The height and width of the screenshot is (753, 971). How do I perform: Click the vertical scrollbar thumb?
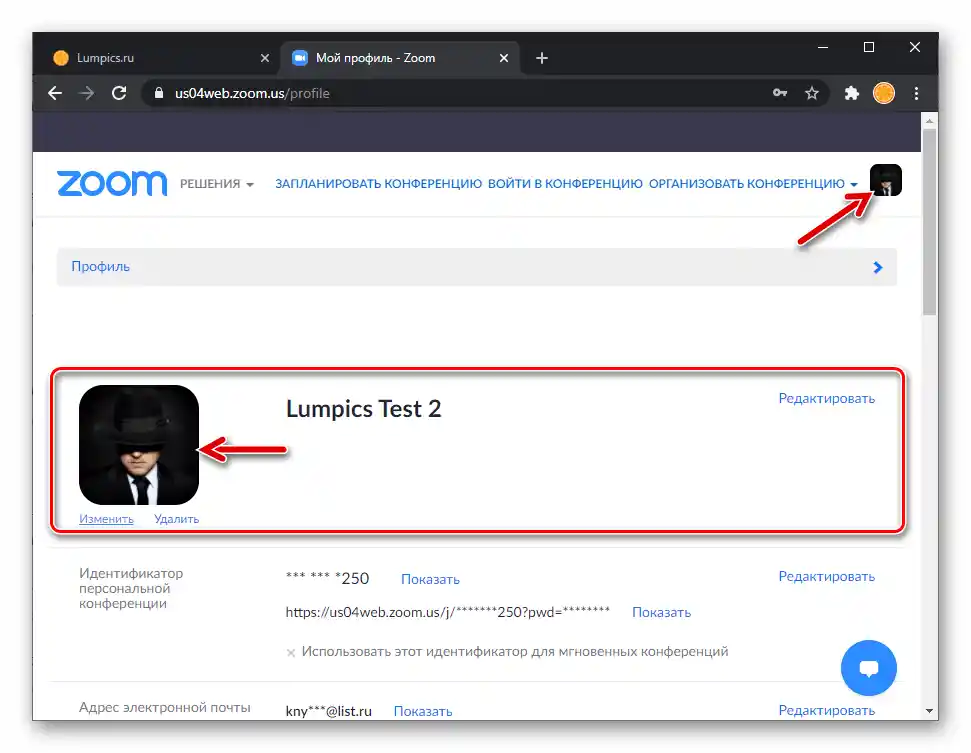tap(929, 222)
